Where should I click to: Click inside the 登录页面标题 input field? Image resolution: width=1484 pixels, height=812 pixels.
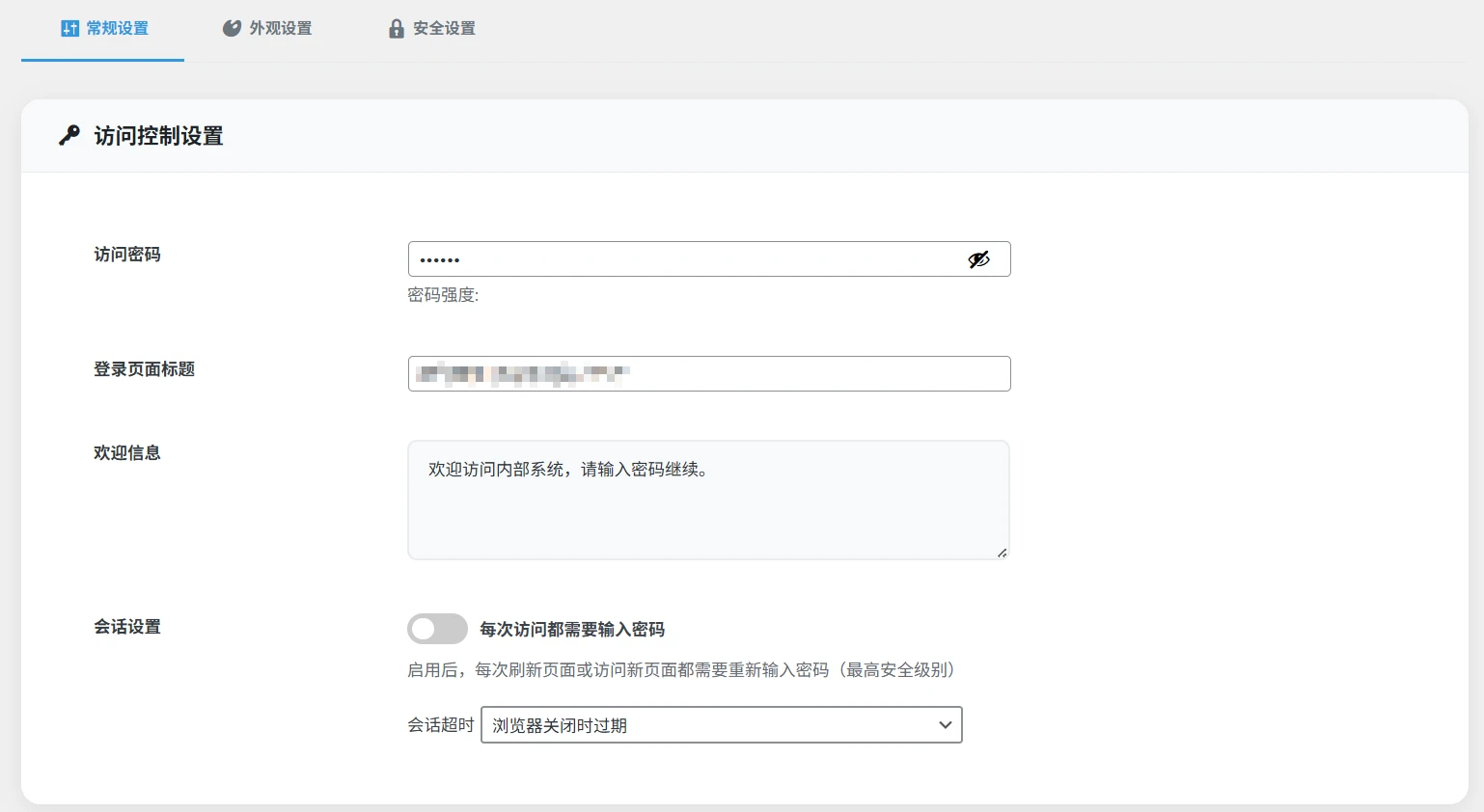pyautogui.click(x=709, y=373)
